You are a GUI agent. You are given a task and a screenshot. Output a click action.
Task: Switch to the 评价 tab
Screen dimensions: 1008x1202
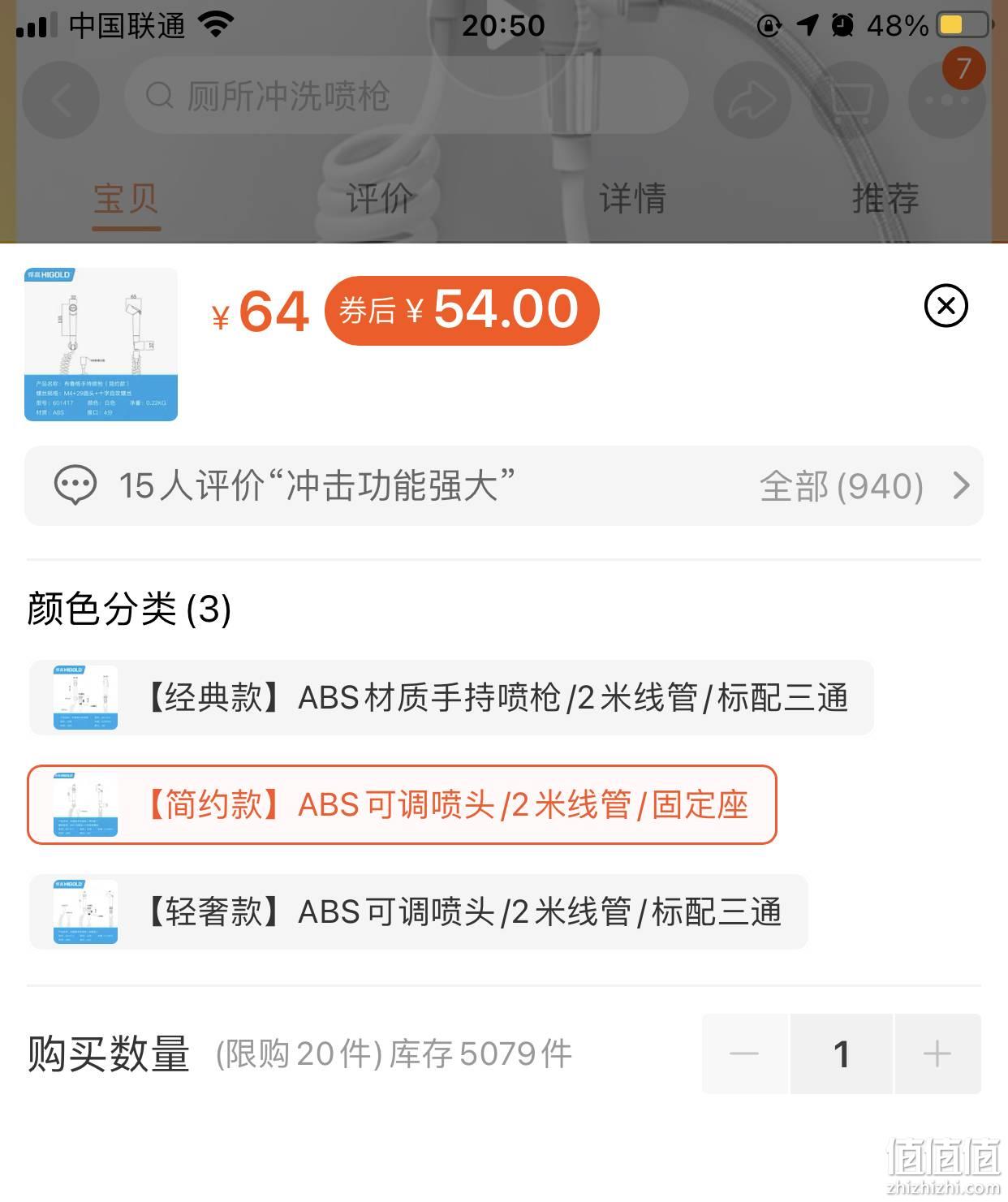pos(379,198)
